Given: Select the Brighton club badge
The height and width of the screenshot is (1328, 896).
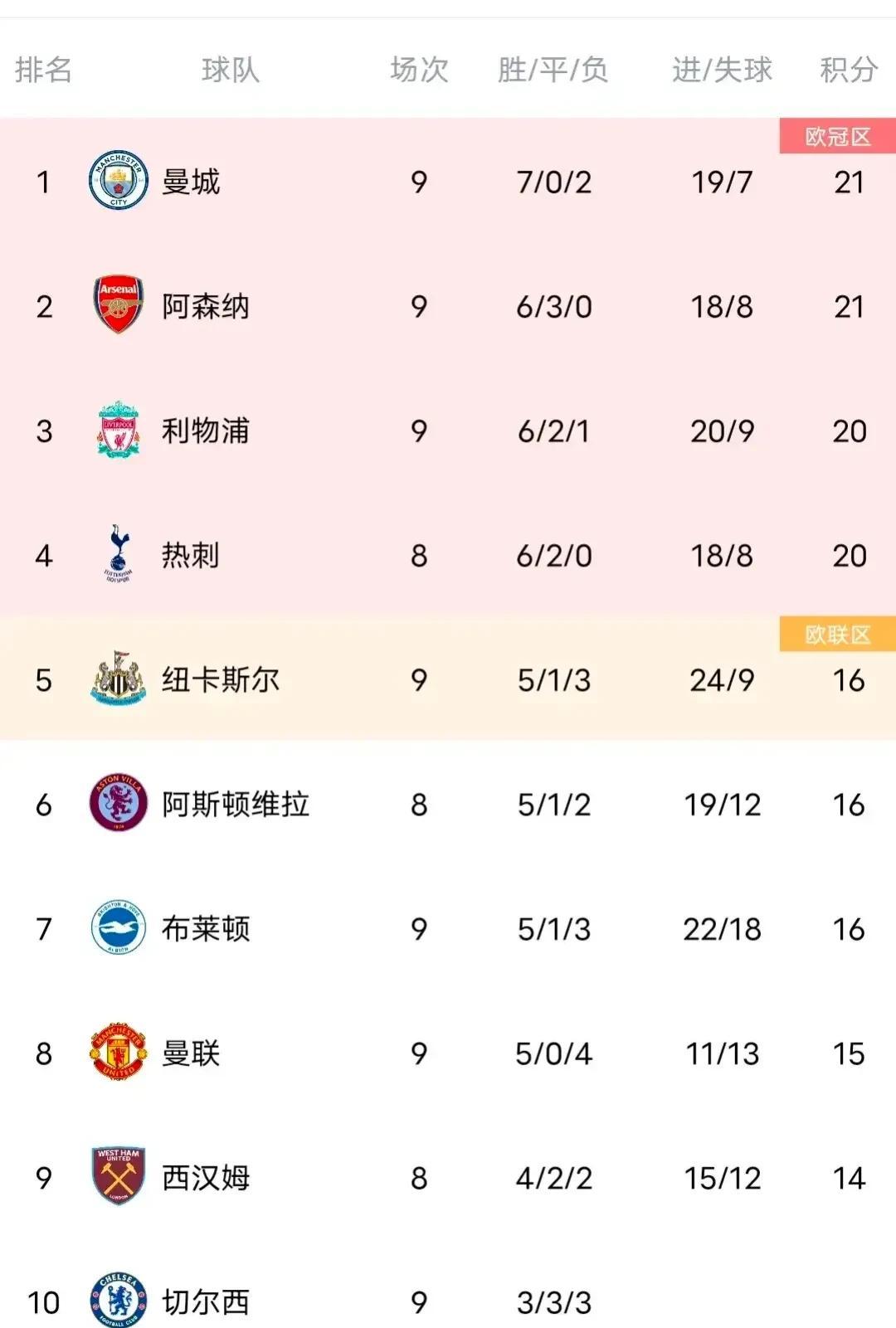Looking at the screenshot, I should [x=118, y=927].
